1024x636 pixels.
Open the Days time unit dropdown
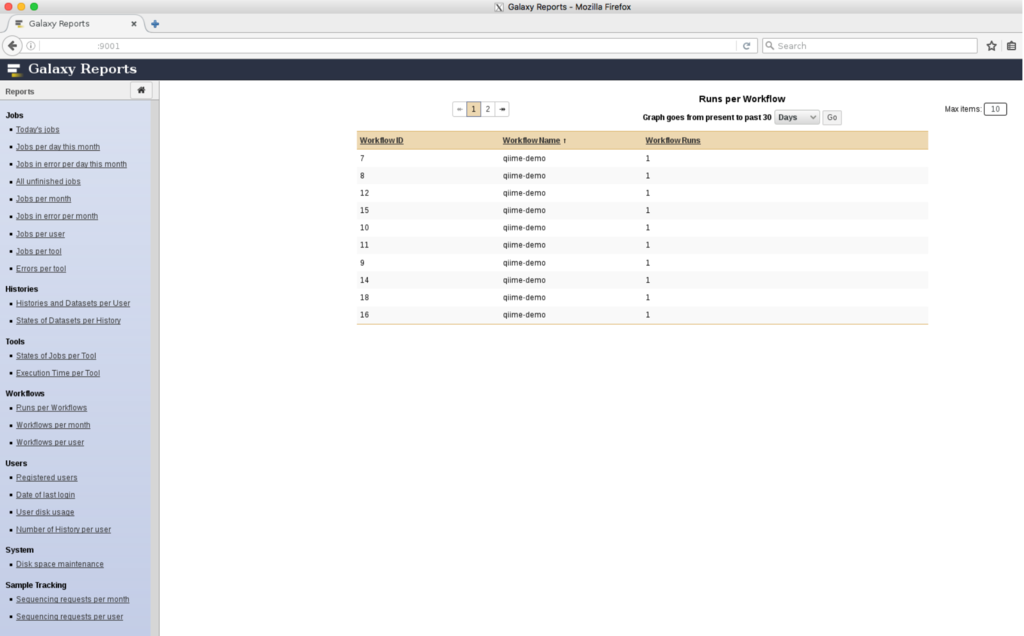pos(796,117)
